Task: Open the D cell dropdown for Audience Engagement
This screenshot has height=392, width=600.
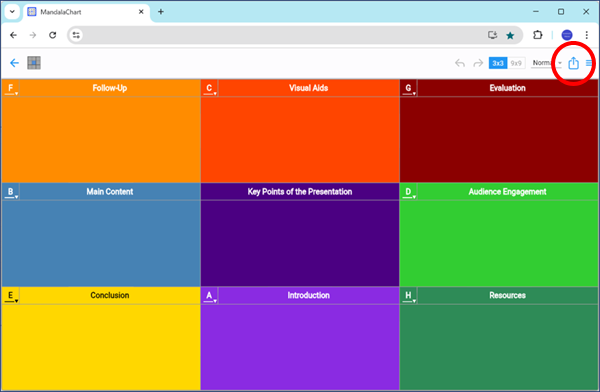Action: [409, 192]
